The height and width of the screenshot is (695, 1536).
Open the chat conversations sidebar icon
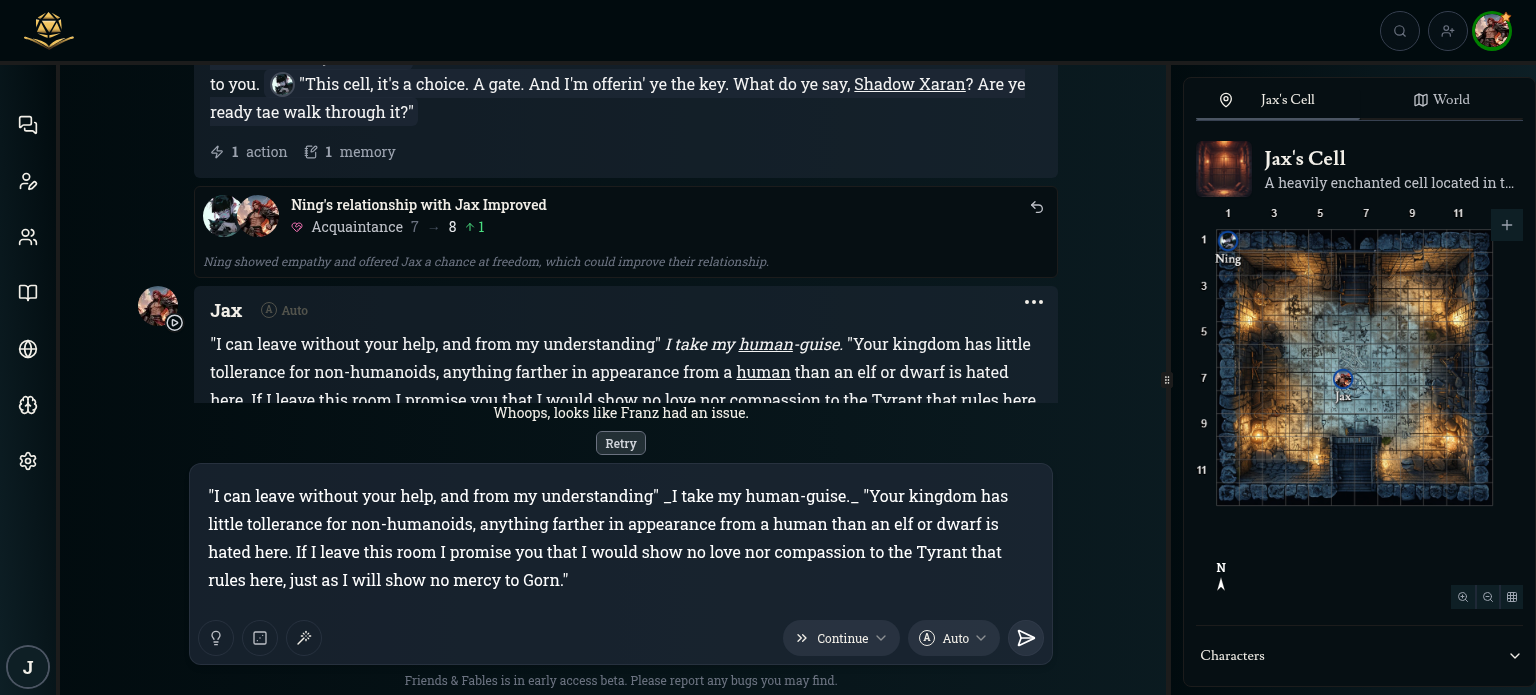(x=28, y=125)
